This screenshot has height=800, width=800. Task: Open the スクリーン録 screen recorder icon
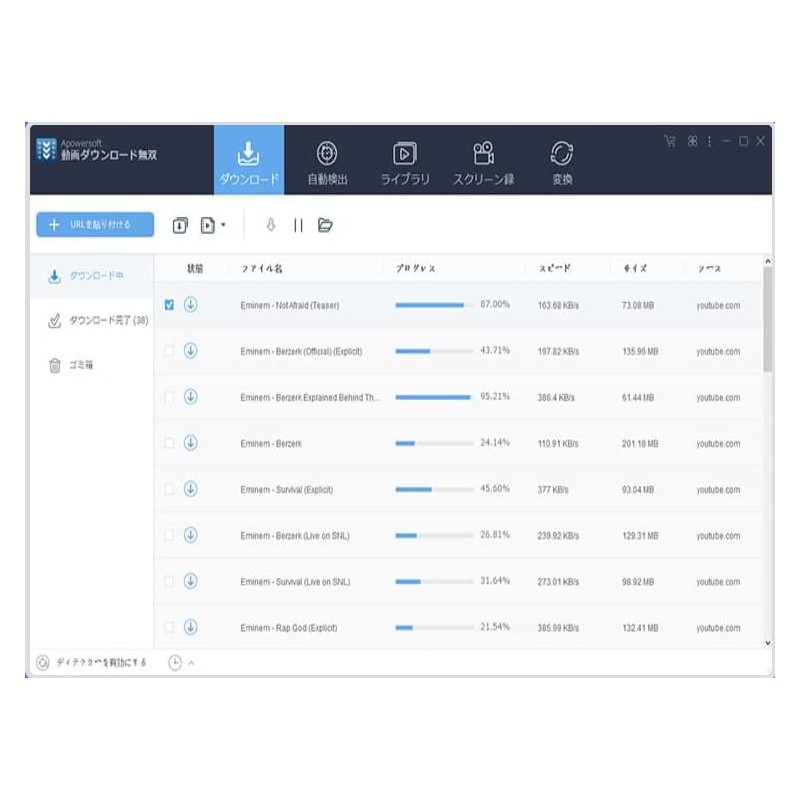[x=484, y=162]
